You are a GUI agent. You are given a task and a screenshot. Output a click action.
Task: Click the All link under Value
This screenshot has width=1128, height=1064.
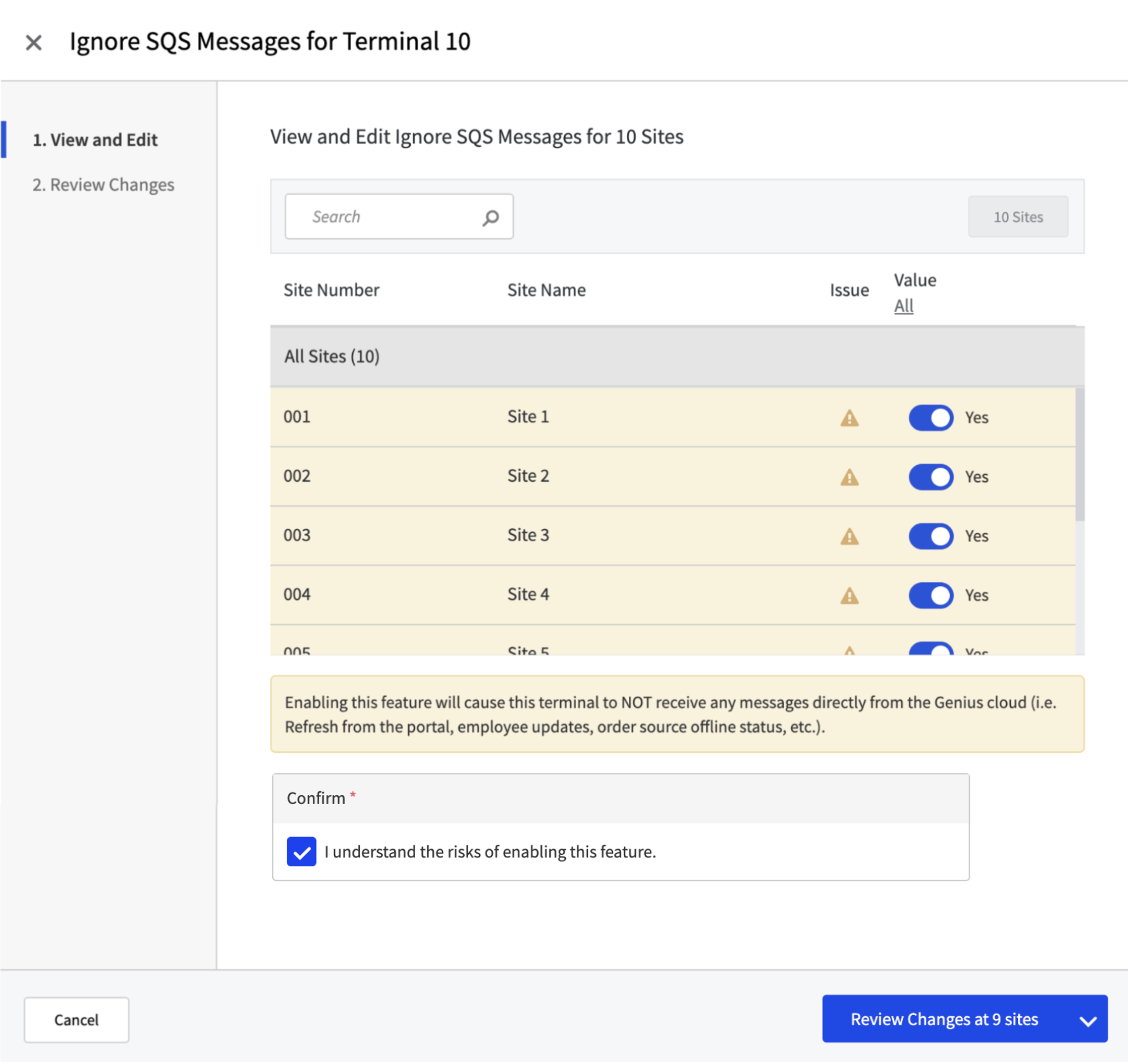pos(904,306)
